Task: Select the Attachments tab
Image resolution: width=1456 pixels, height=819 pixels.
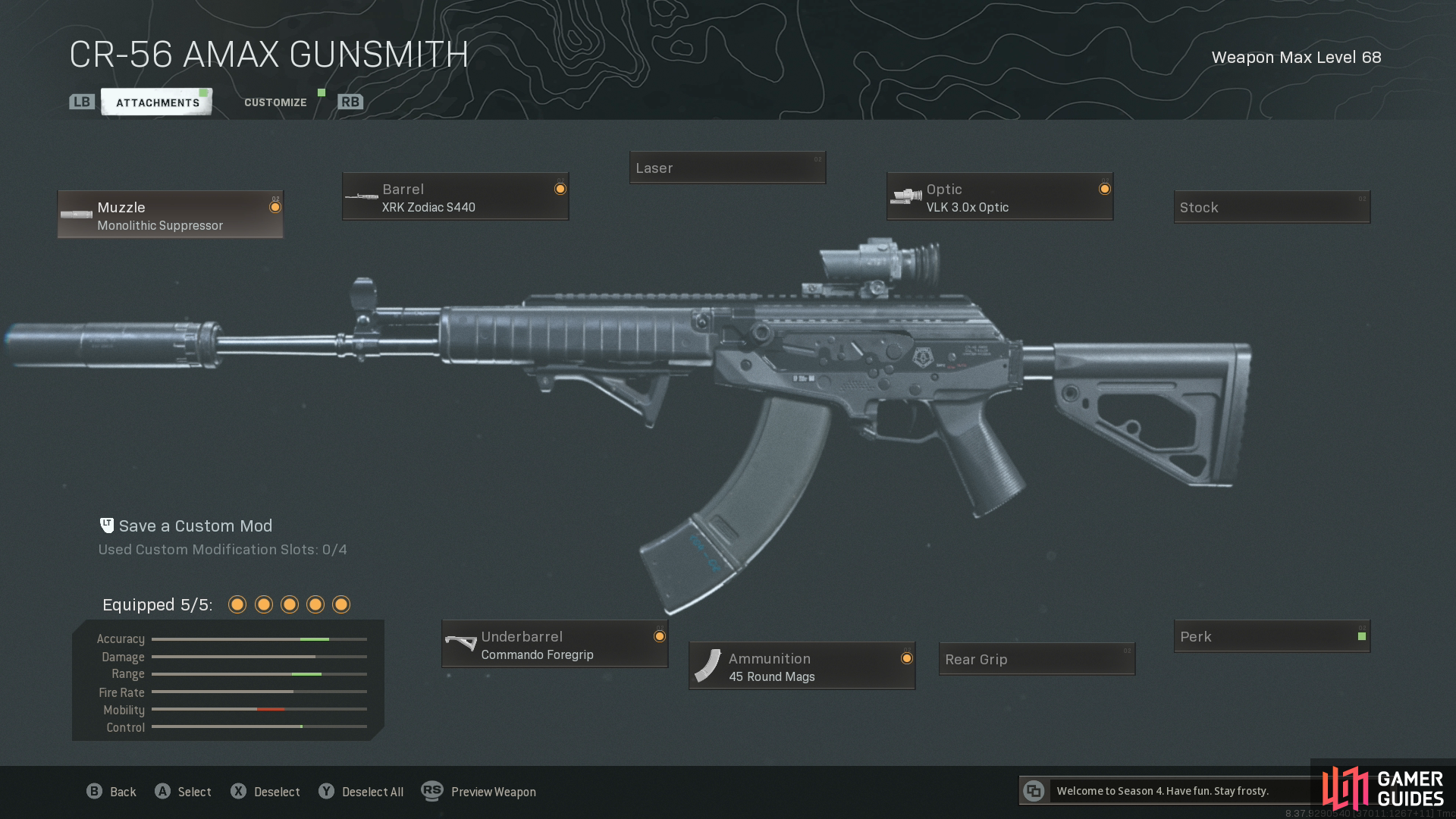Action: pyautogui.click(x=157, y=102)
